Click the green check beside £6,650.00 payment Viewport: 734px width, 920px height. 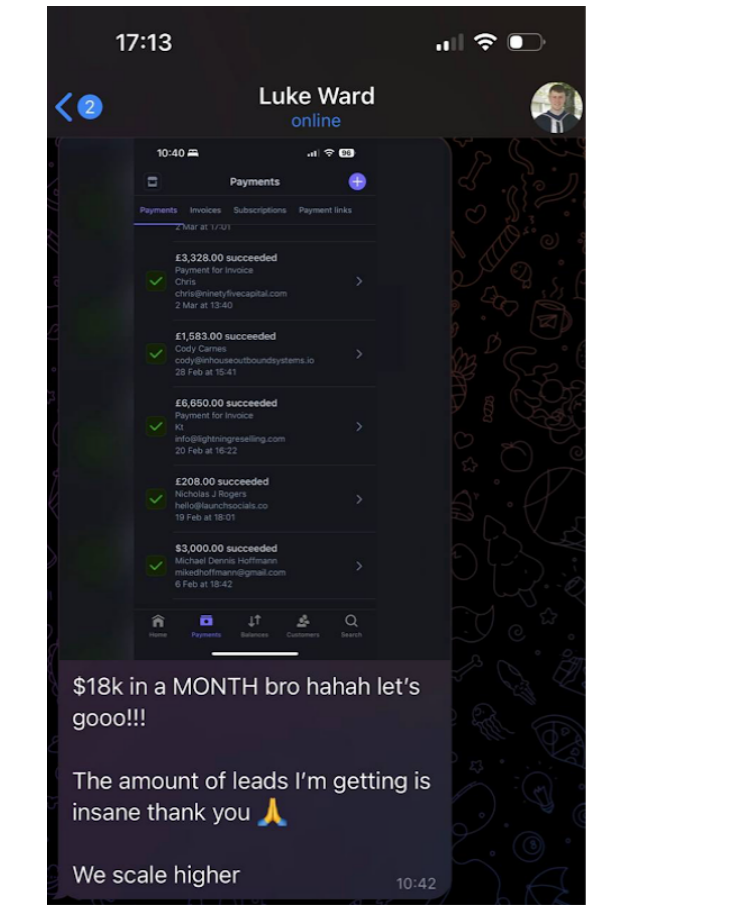click(156, 427)
